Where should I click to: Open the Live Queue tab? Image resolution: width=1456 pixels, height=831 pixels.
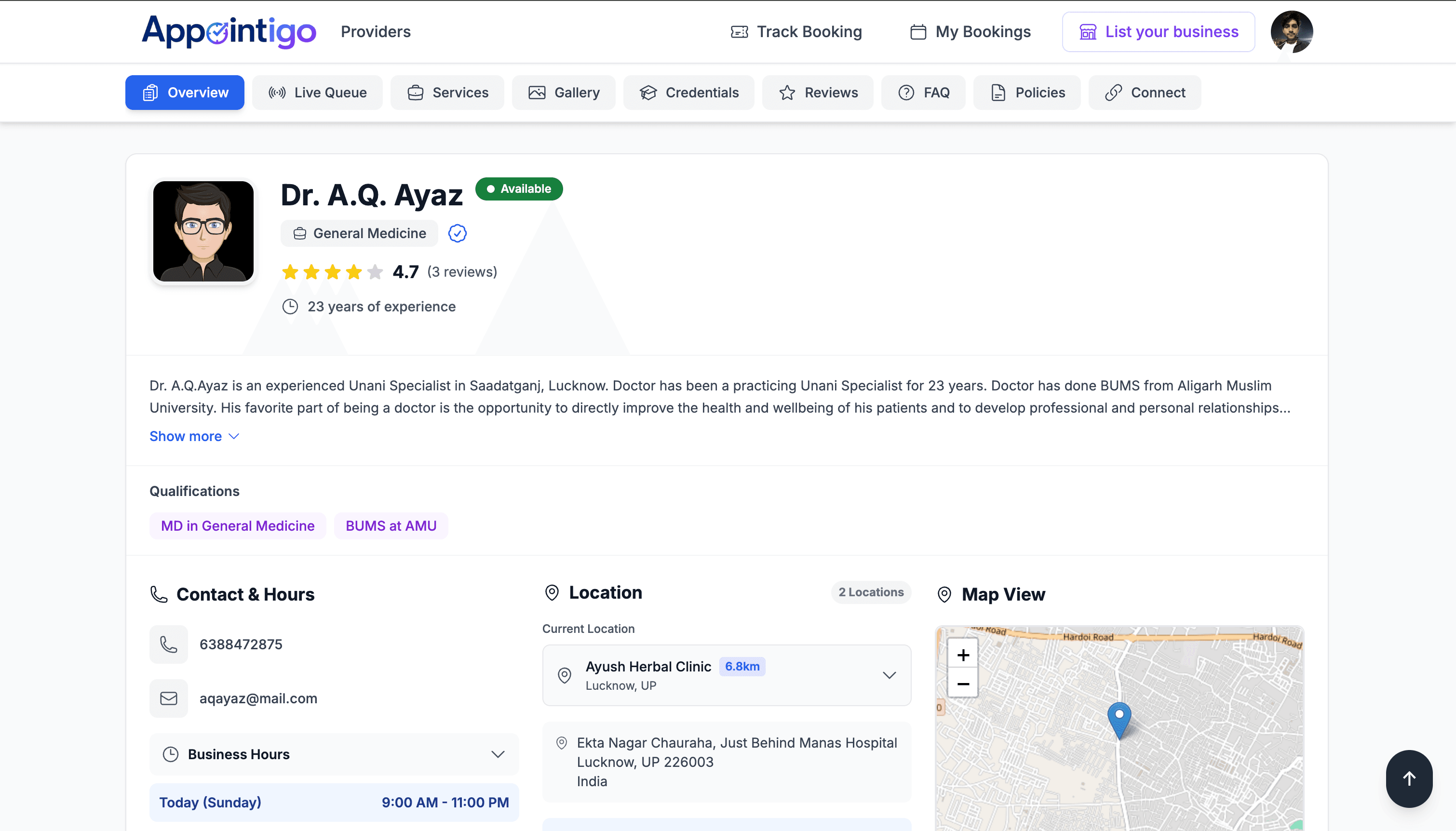[317, 92]
